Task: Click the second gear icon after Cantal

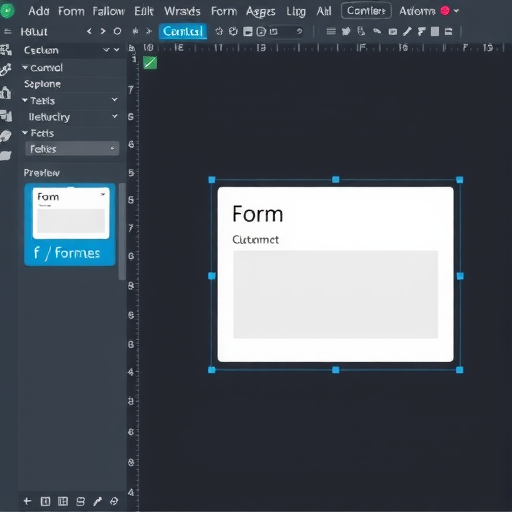Action: [233, 31]
